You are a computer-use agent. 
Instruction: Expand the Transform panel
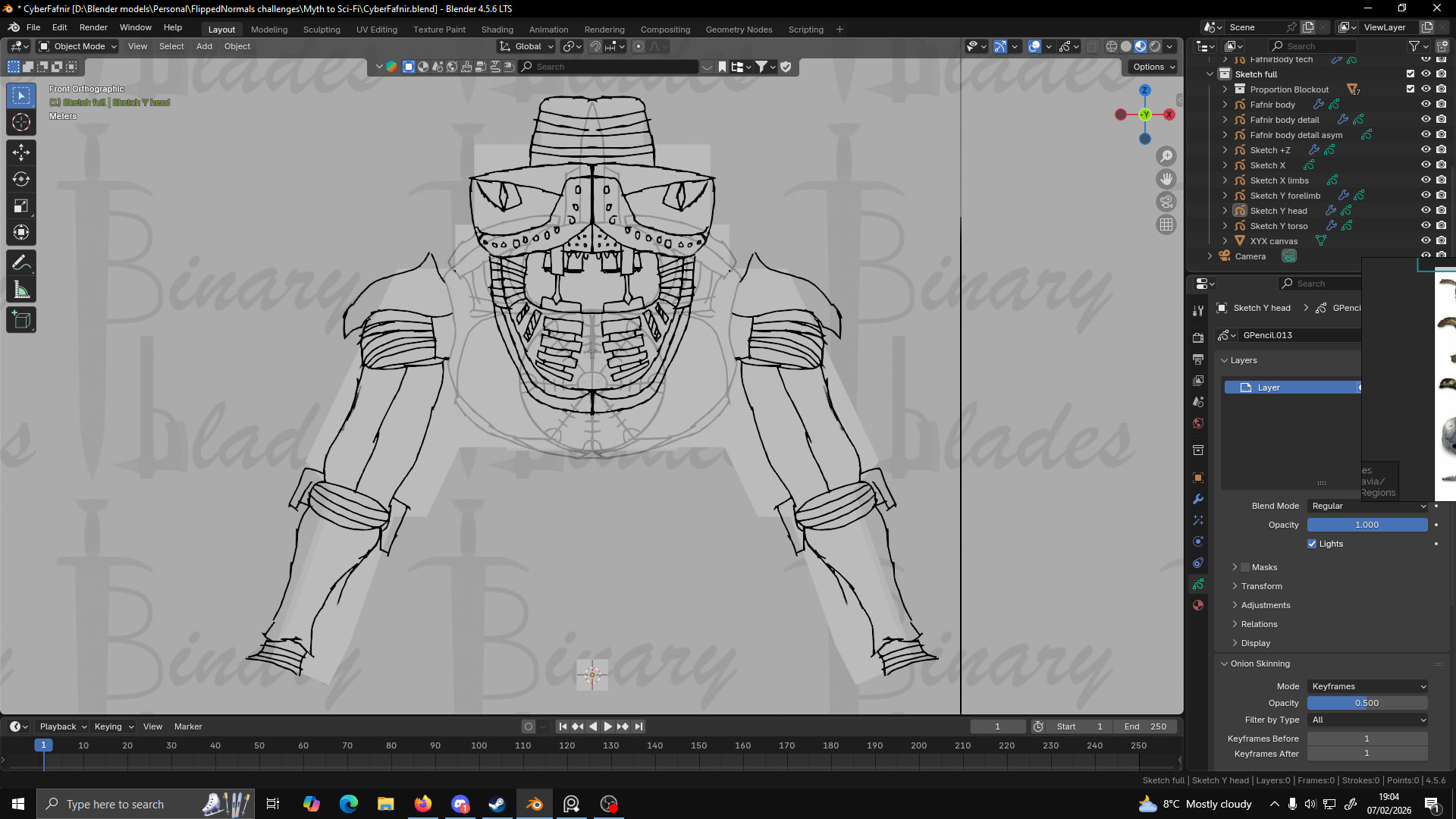tap(1261, 586)
